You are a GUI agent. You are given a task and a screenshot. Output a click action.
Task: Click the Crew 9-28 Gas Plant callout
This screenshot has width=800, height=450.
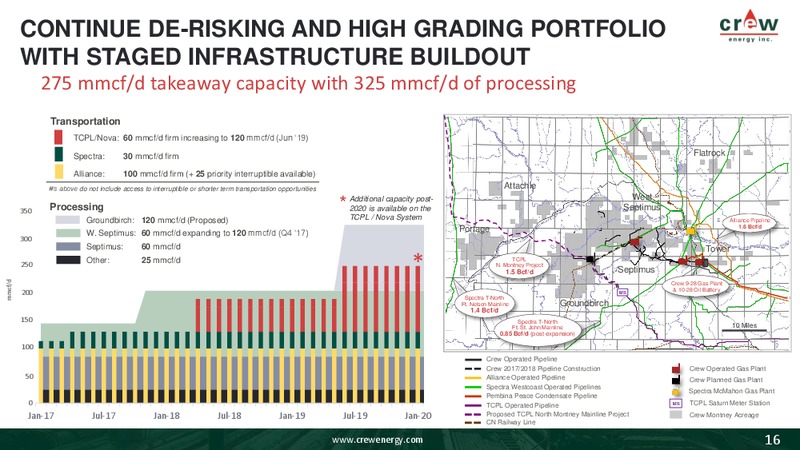tap(696, 286)
